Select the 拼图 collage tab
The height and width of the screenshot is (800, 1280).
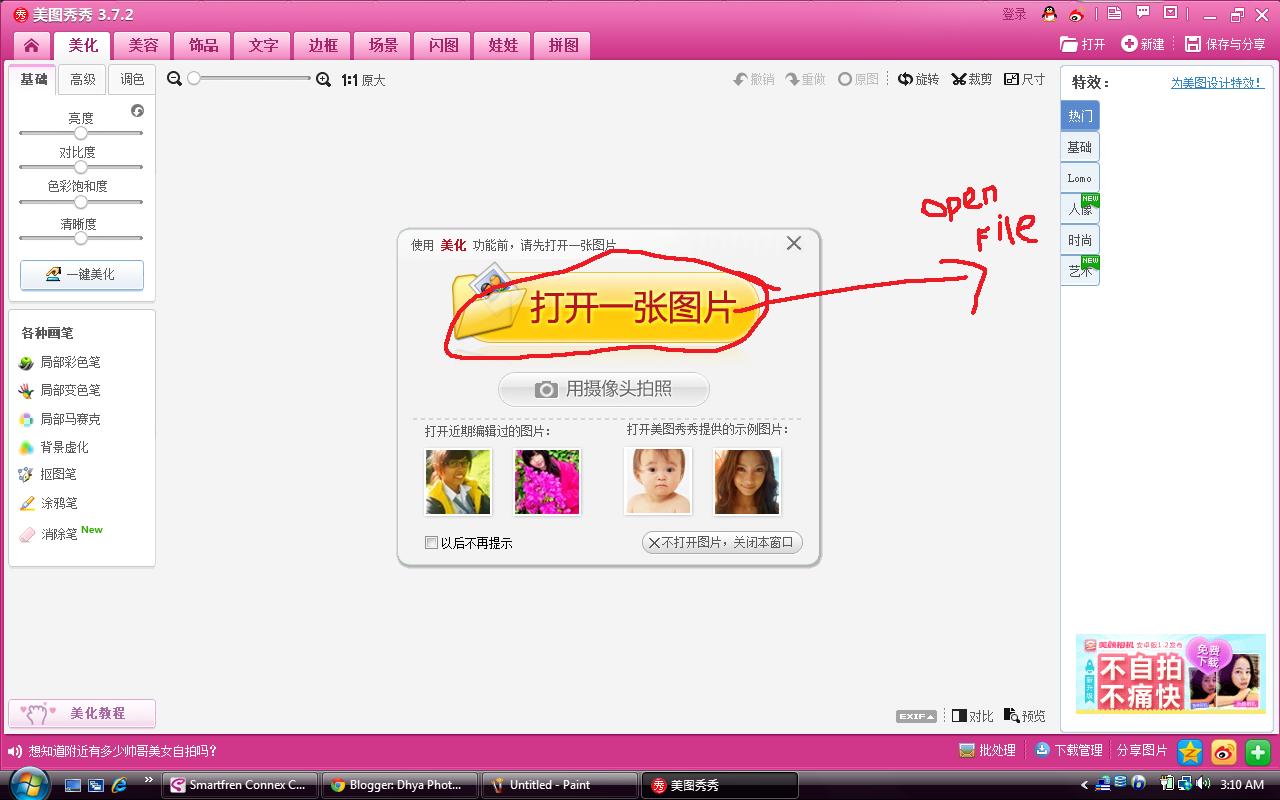(x=563, y=45)
